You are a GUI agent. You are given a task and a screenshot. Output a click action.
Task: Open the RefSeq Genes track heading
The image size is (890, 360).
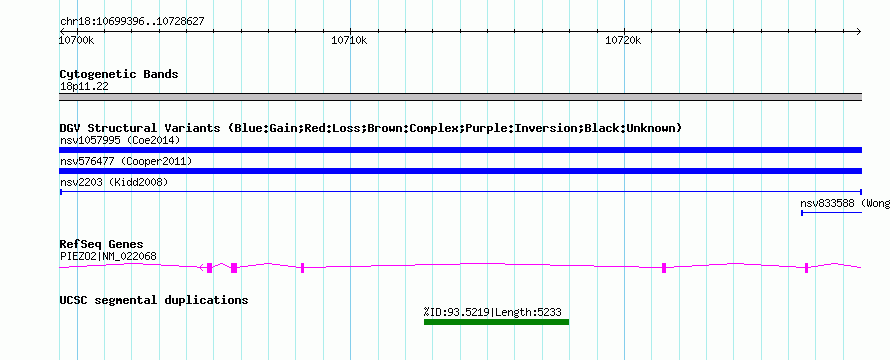pyautogui.click(x=102, y=244)
